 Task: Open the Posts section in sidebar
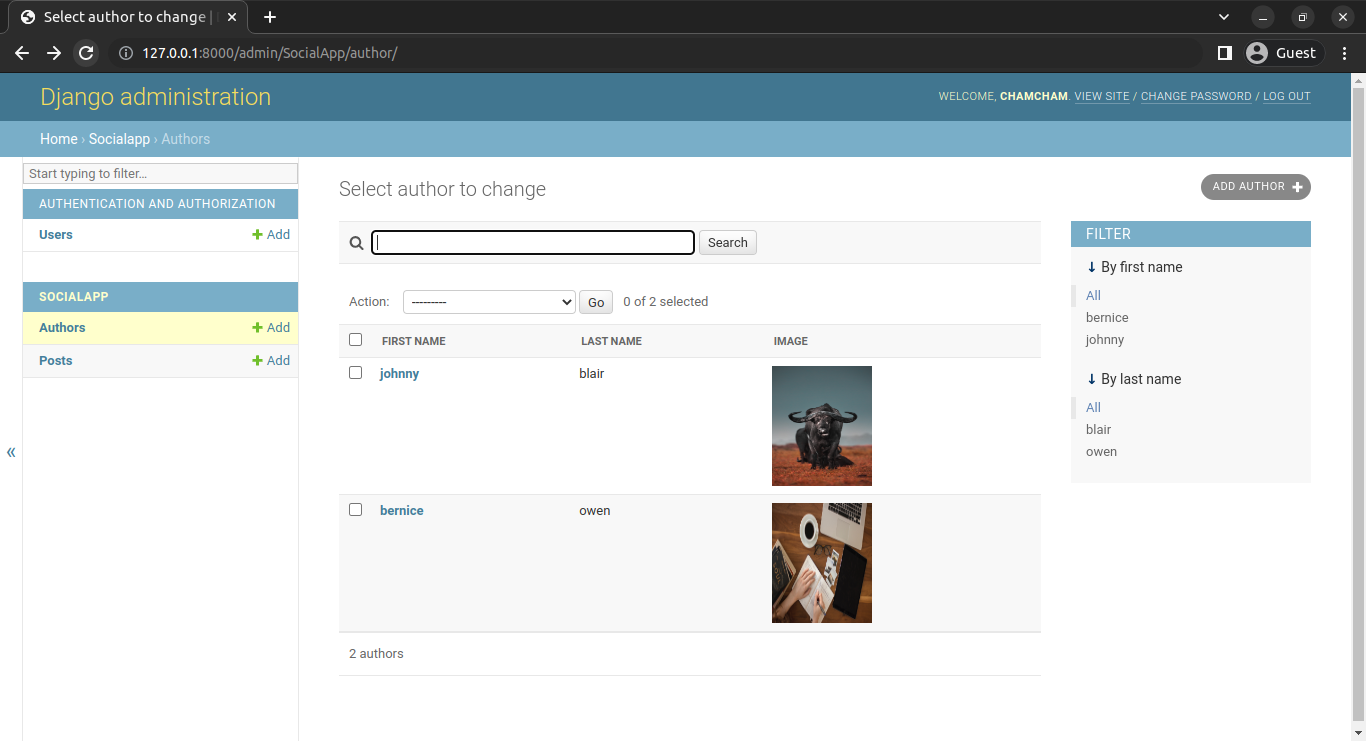click(56, 361)
